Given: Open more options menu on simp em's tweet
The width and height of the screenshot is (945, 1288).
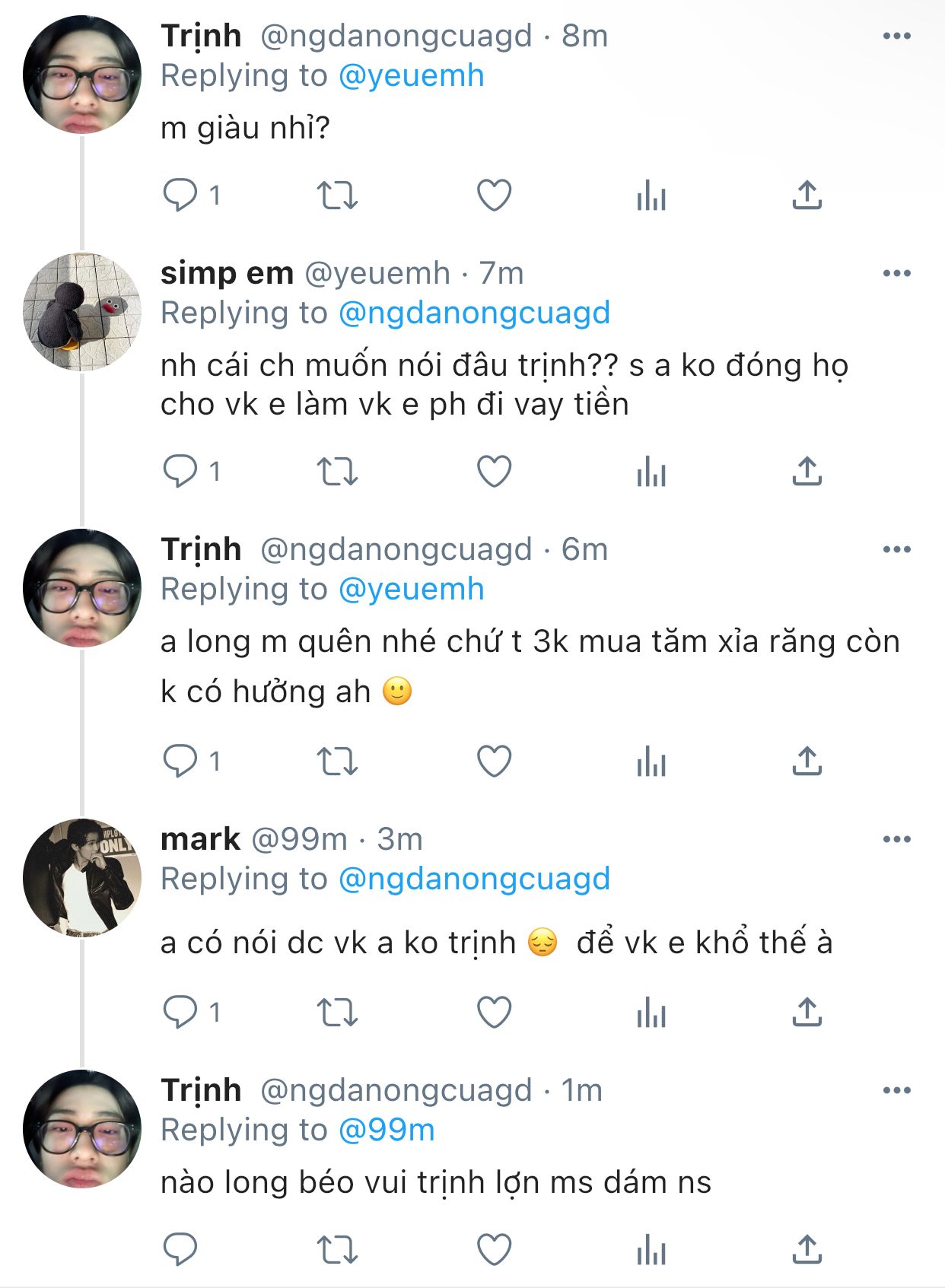Looking at the screenshot, I should (x=896, y=273).
